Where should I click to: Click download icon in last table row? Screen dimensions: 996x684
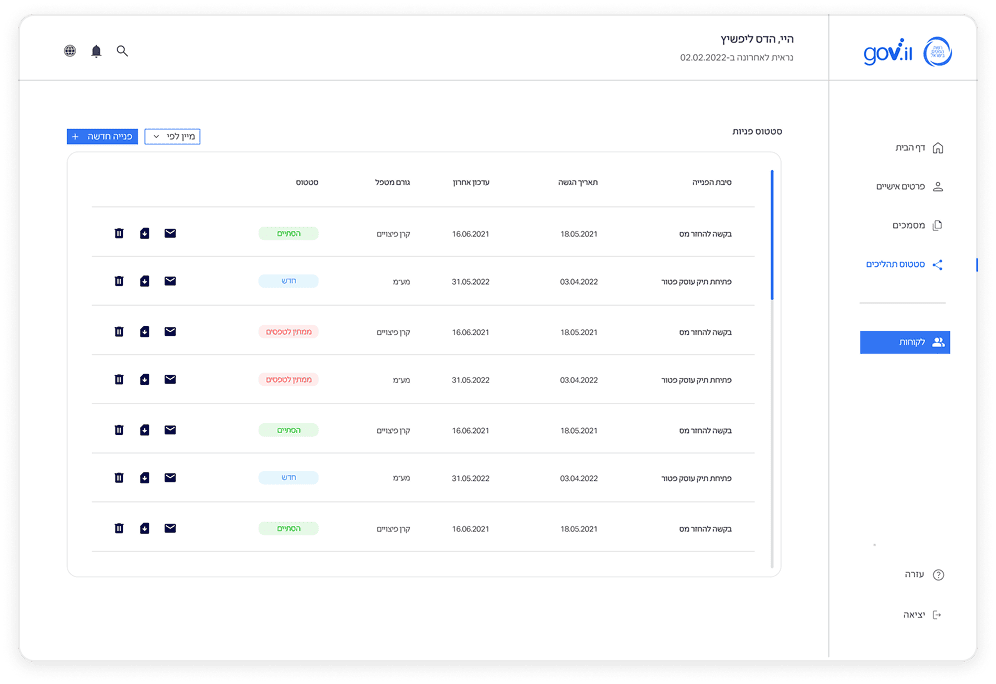[145, 528]
